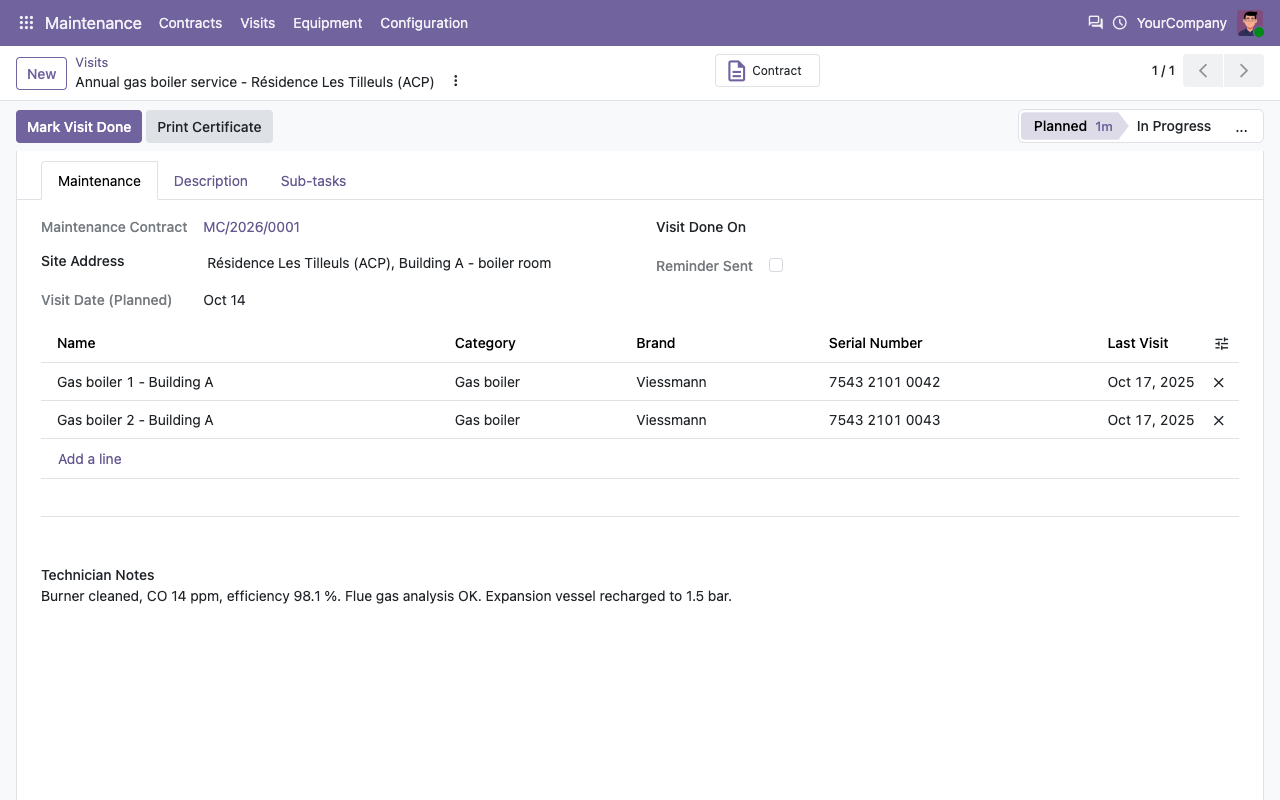The image size is (1280, 800).
Task: Open the MC/2026/0001 contract link
Action: [x=251, y=227]
